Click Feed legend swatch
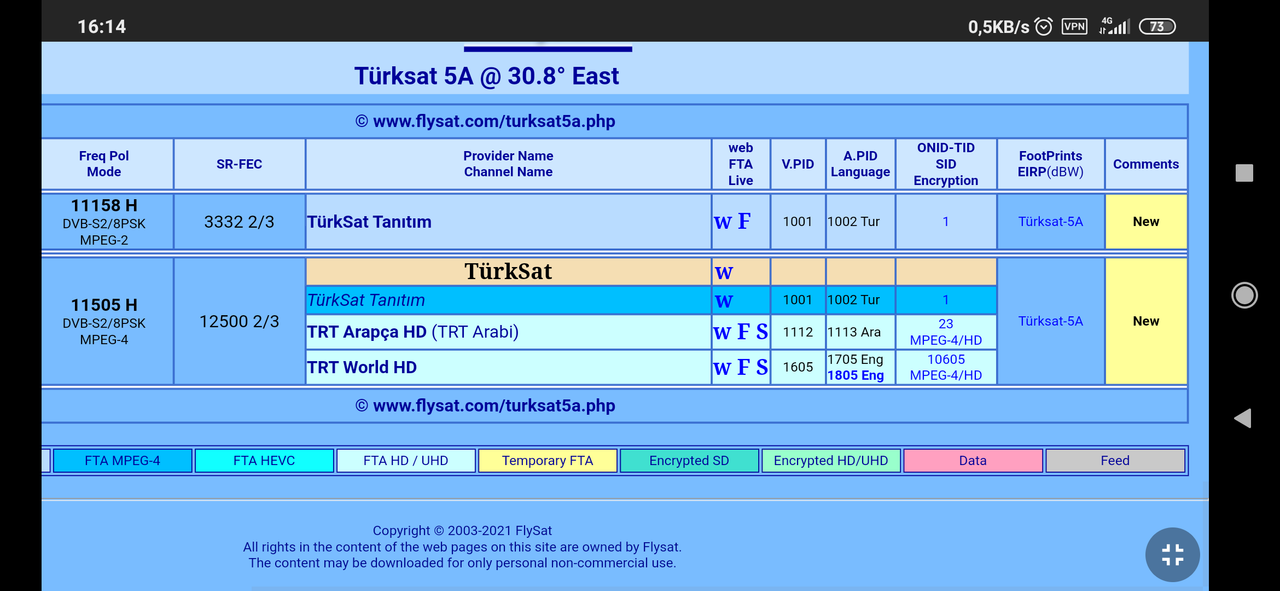Screen dimensions: 1280x591 point(1115,461)
